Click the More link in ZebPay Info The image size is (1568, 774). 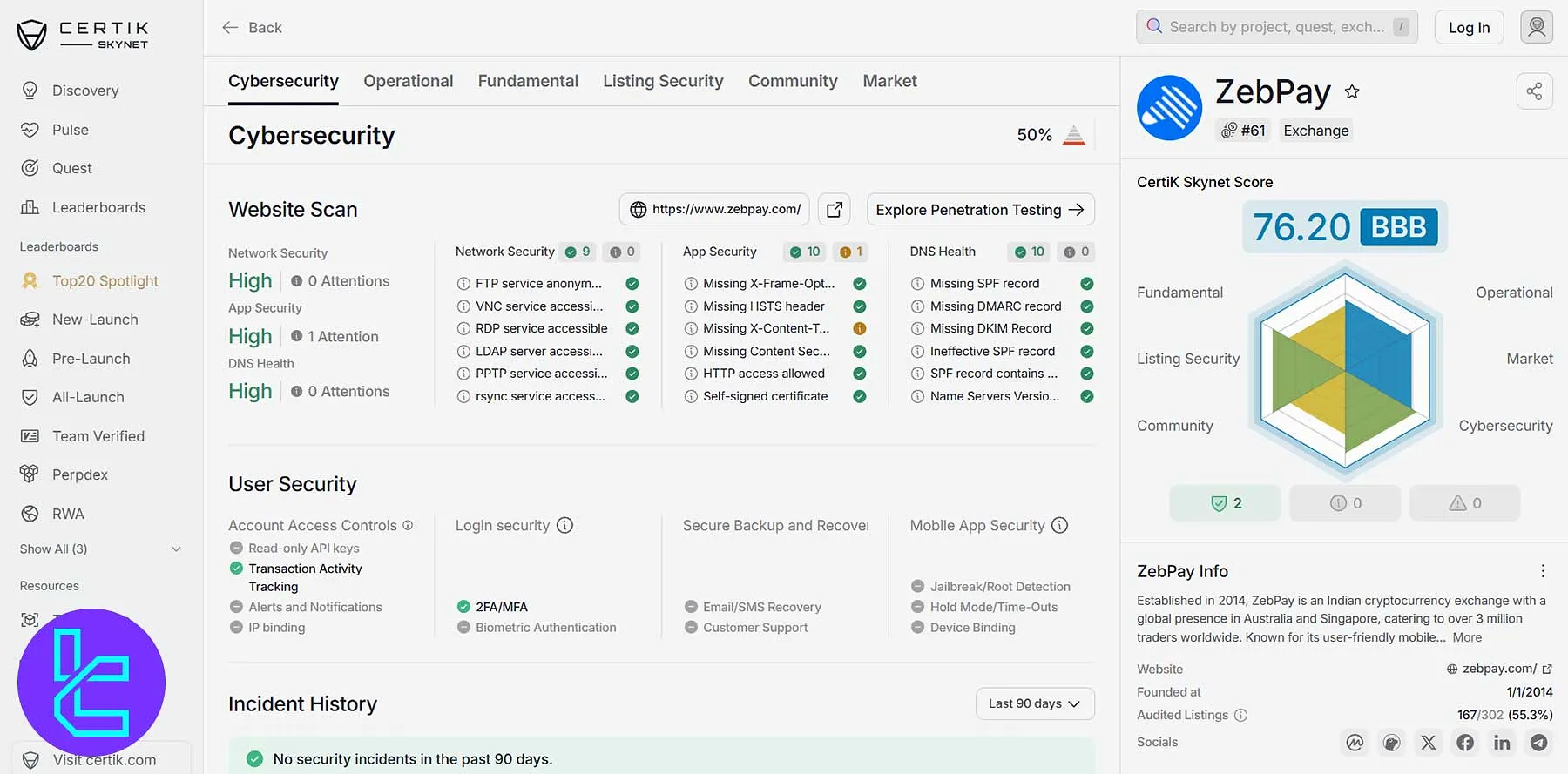point(1467,637)
